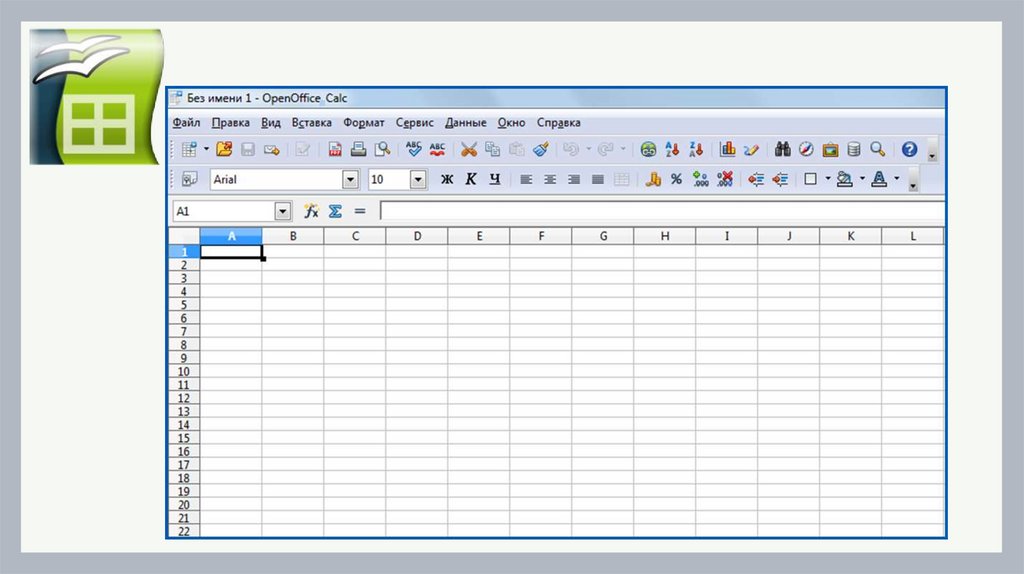The height and width of the screenshot is (574, 1024).
Task: Click the New spreadsheet icon
Action: 189,150
